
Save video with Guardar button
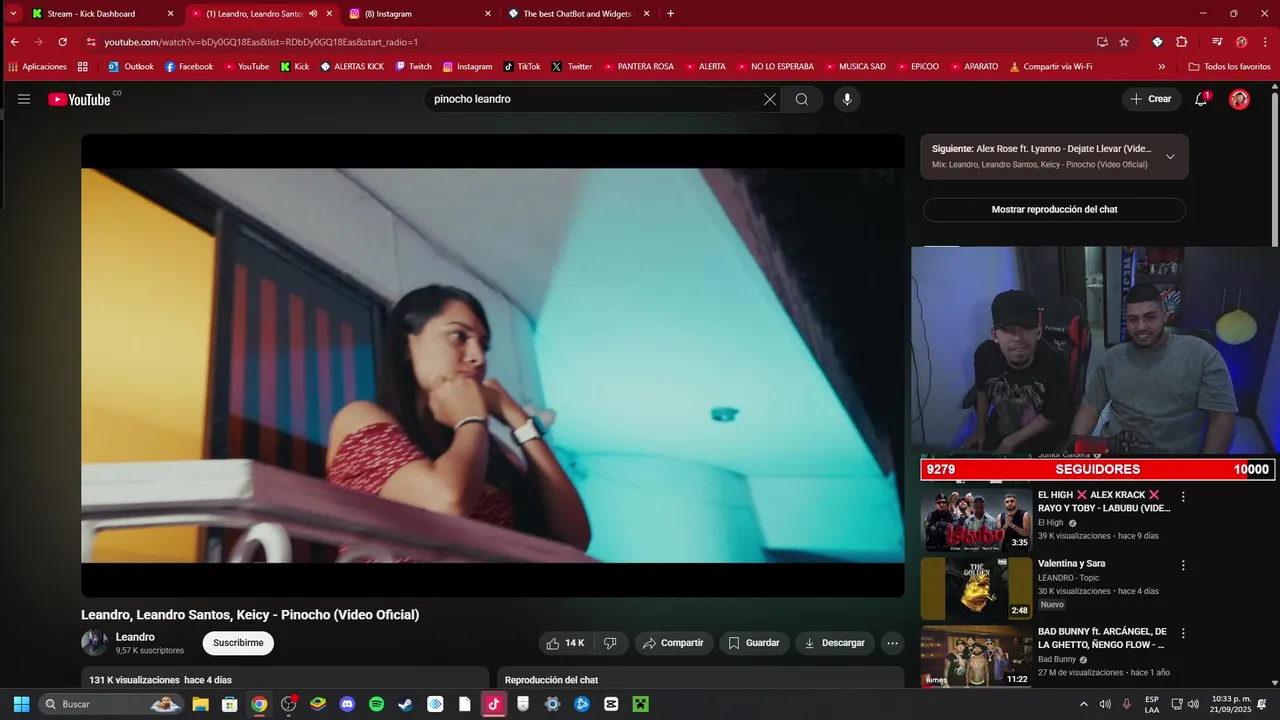tap(754, 643)
